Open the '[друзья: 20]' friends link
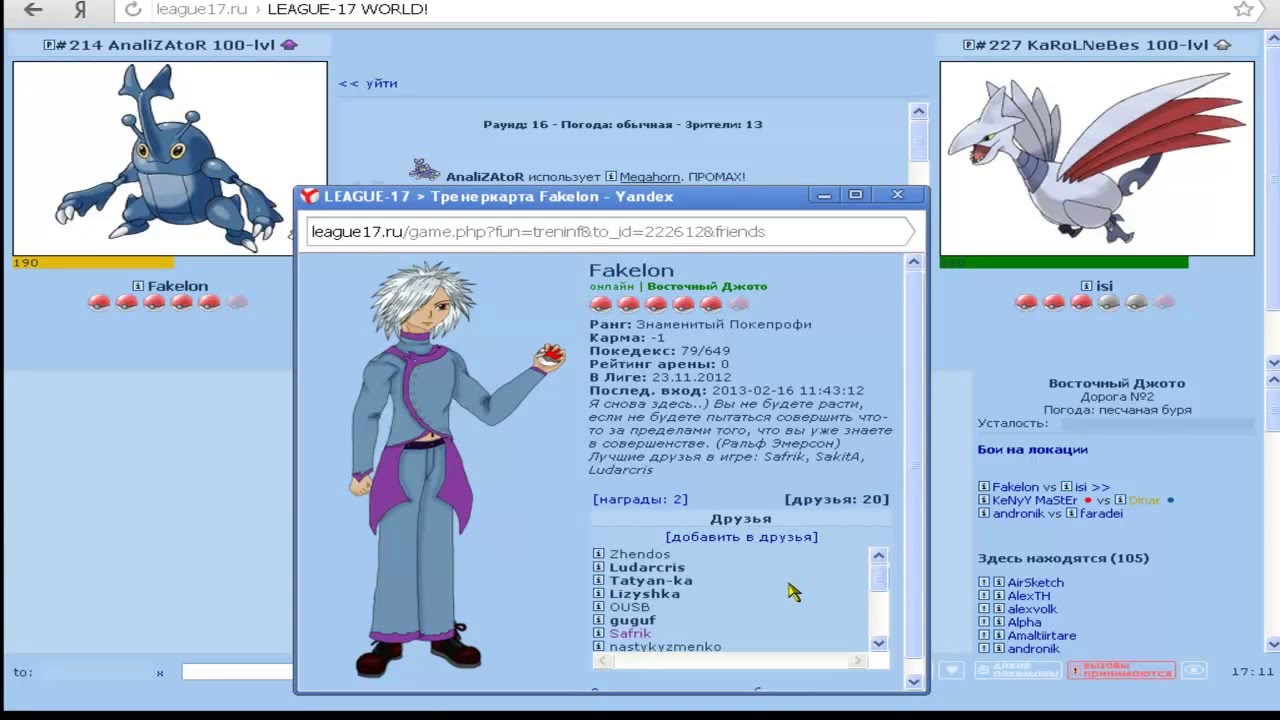Viewport: 1280px width, 720px height. click(x=837, y=499)
